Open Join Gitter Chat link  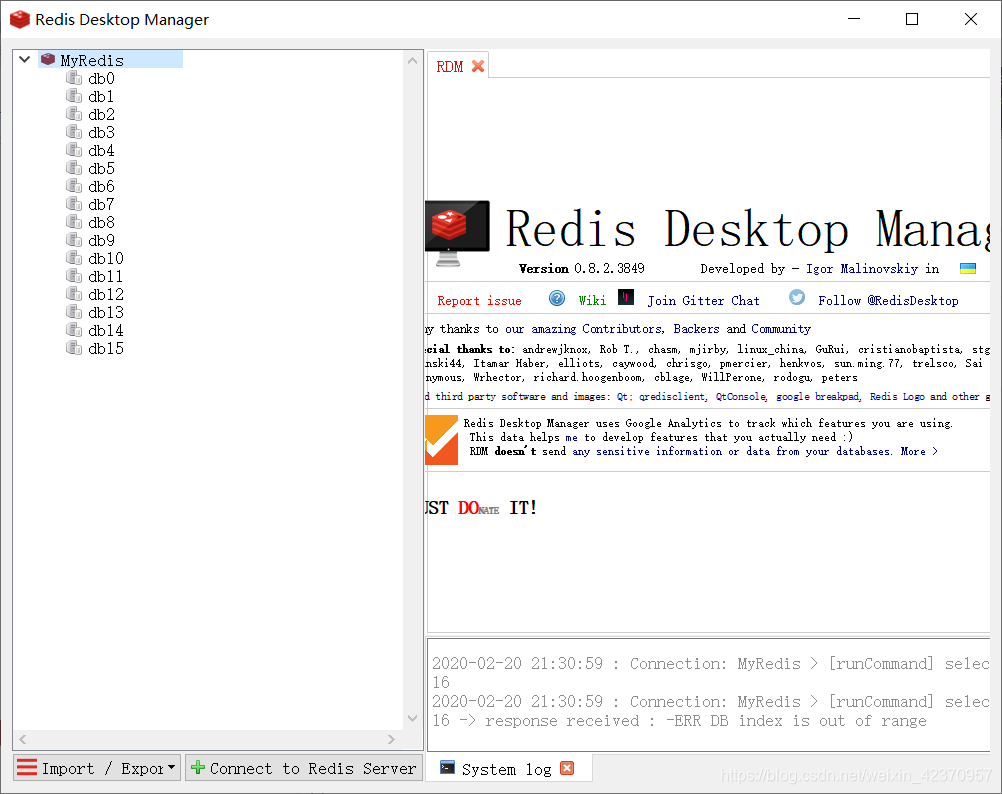[704, 301]
